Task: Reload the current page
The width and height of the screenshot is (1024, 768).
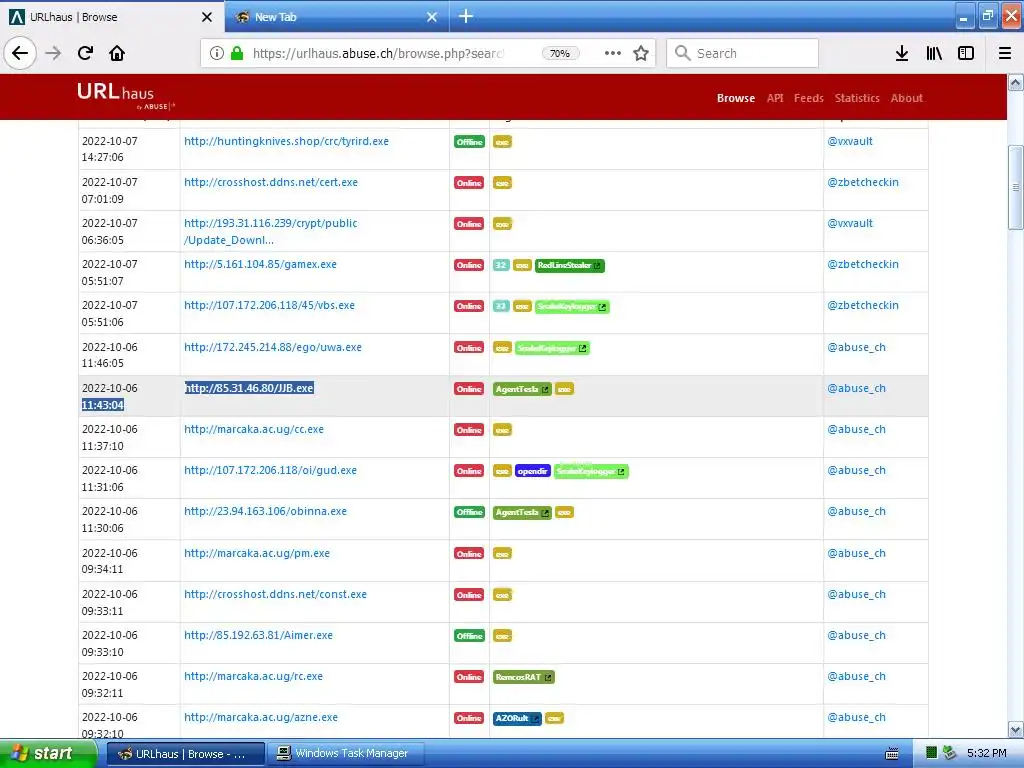Action: coord(85,53)
